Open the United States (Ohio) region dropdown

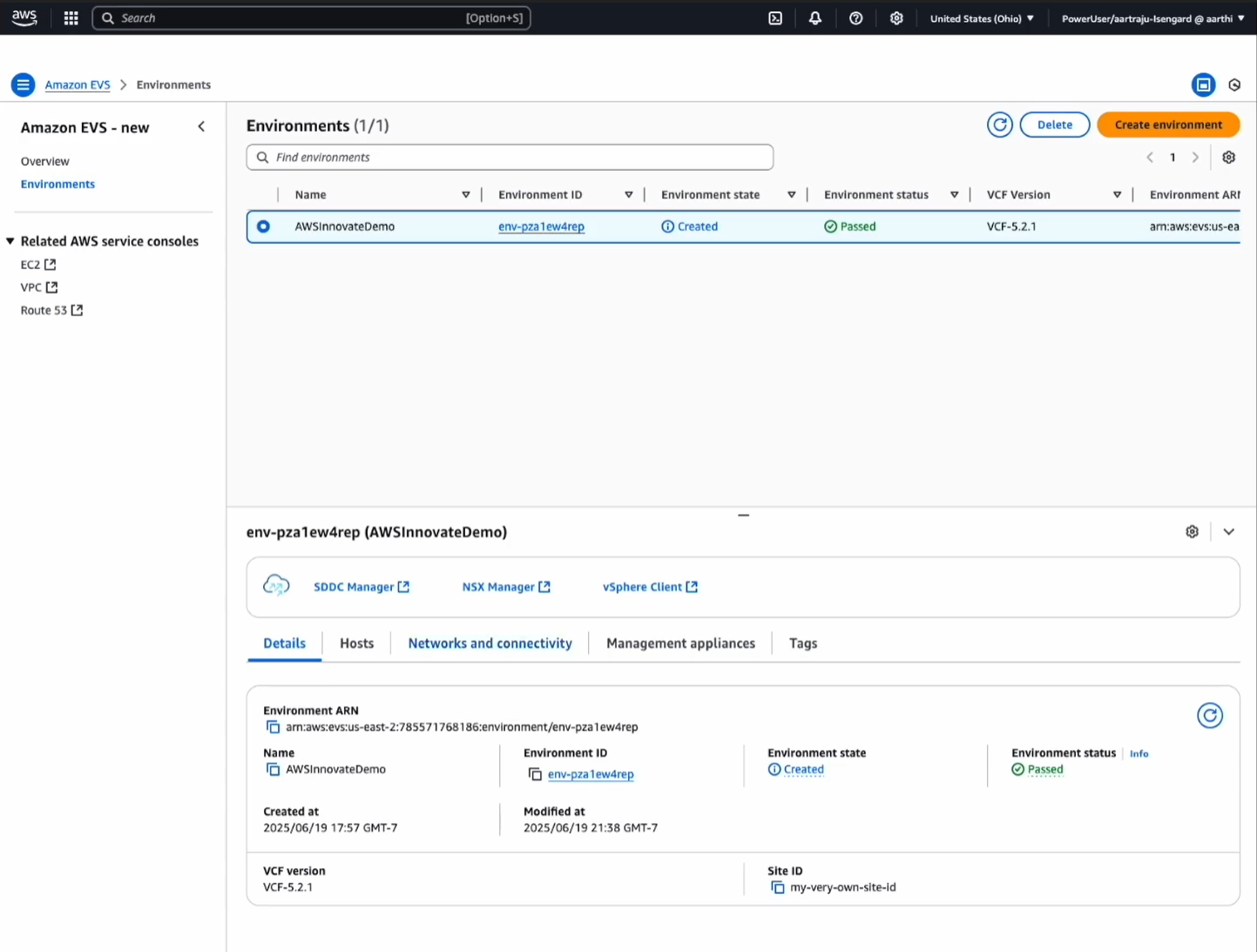pos(982,18)
